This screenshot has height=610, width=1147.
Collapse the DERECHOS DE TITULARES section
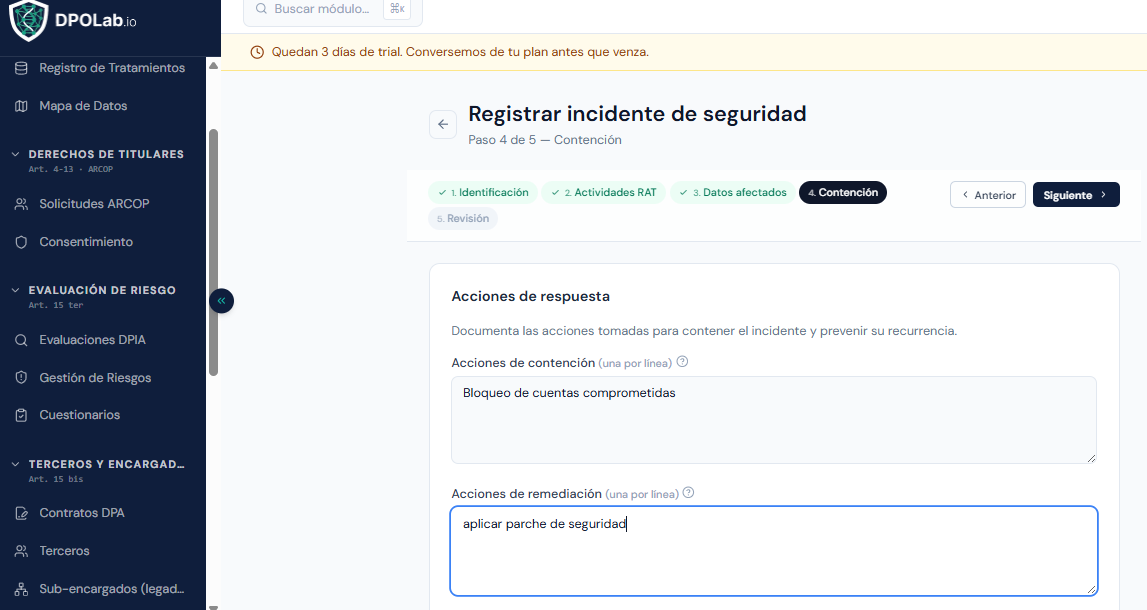coord(15,154)
